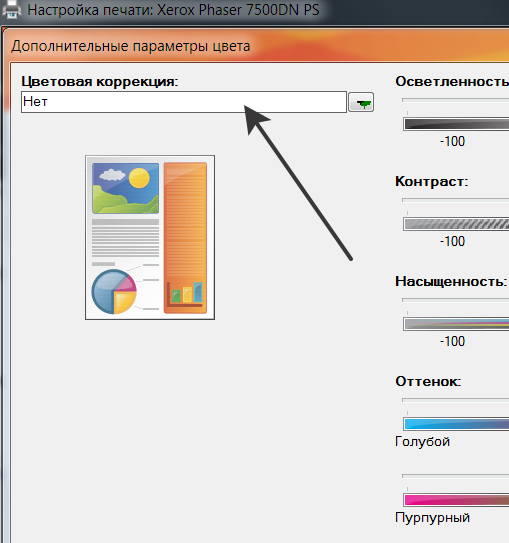The image size is (509, 543).
Task: Click the Пурпурный label
Action: [x=432, y=518]
